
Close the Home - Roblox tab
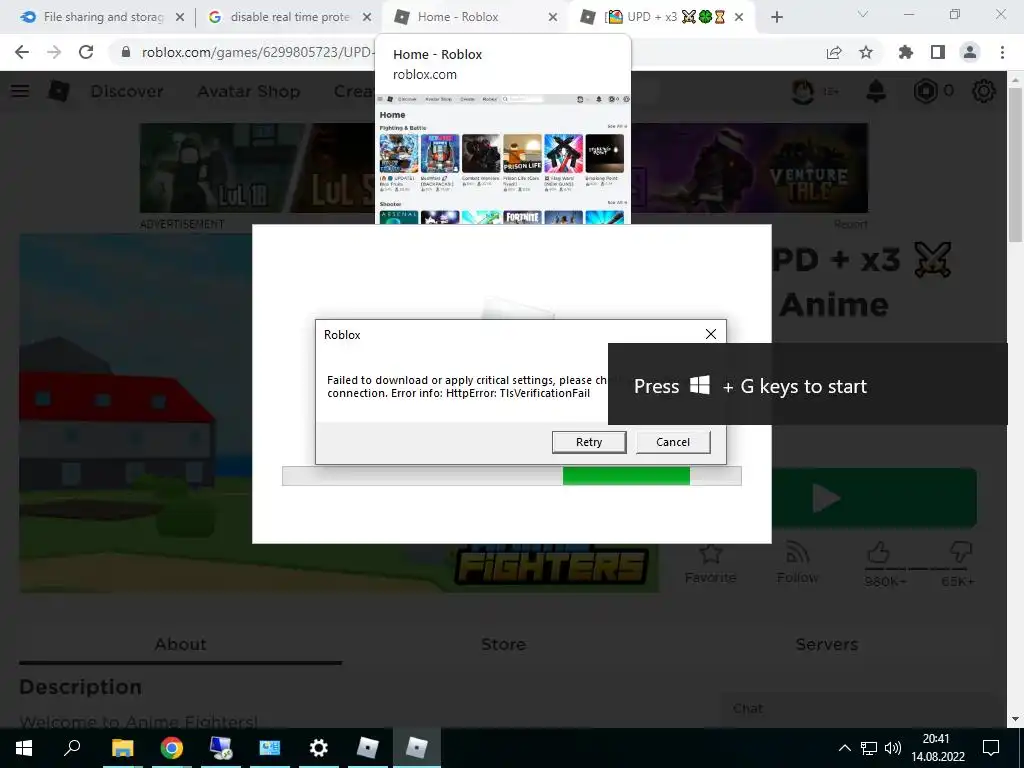(x=552, y=17)
